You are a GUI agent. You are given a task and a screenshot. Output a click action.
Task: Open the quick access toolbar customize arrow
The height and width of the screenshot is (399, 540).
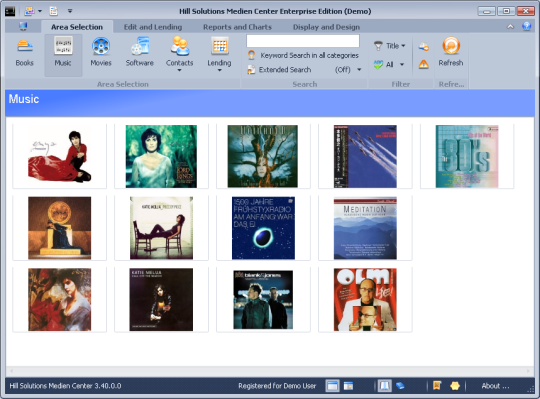pos(70,11)
